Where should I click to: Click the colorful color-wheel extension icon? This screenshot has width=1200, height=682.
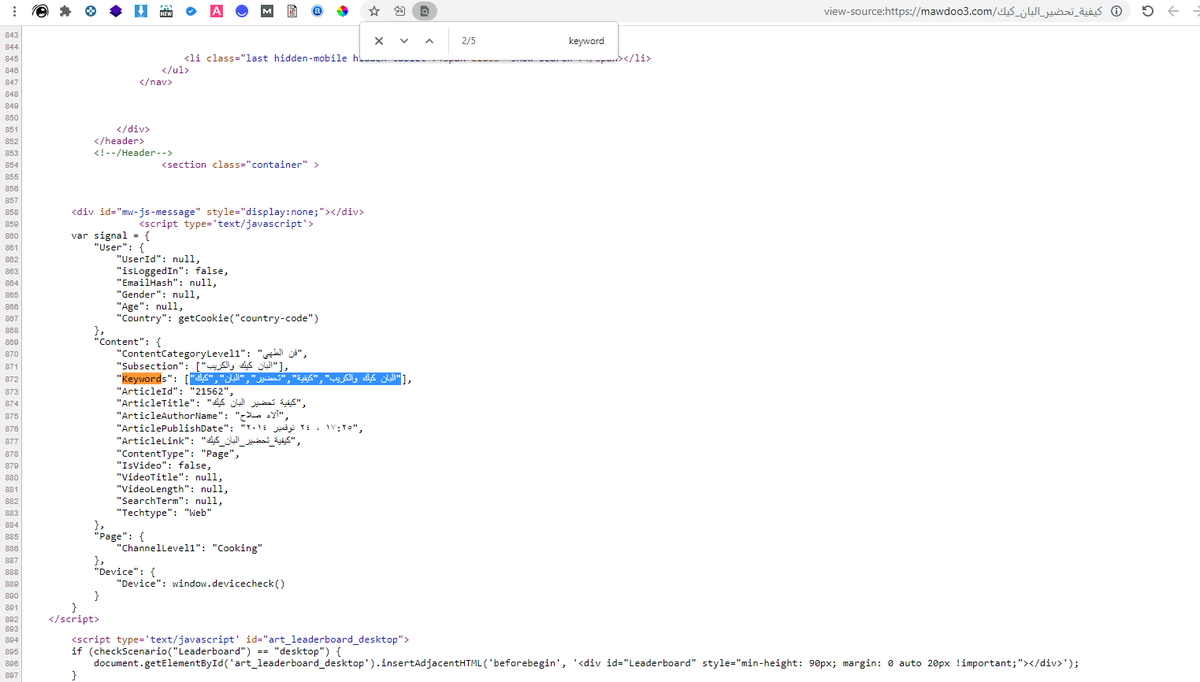[x=342, y=11]
